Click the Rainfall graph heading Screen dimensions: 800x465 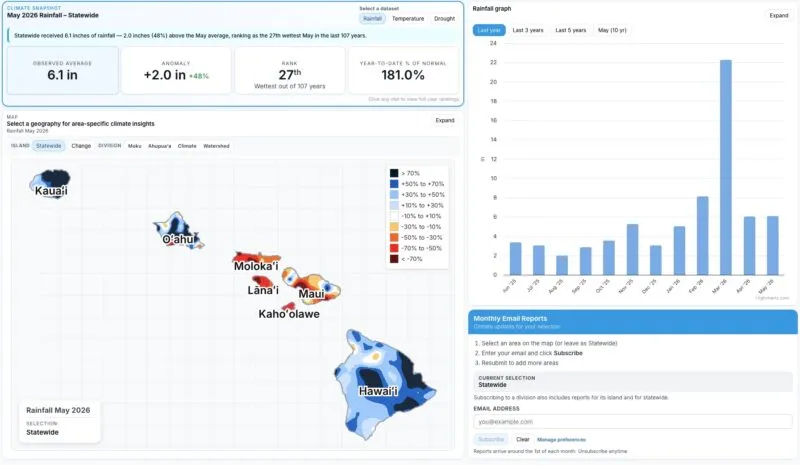pos(491,9)
